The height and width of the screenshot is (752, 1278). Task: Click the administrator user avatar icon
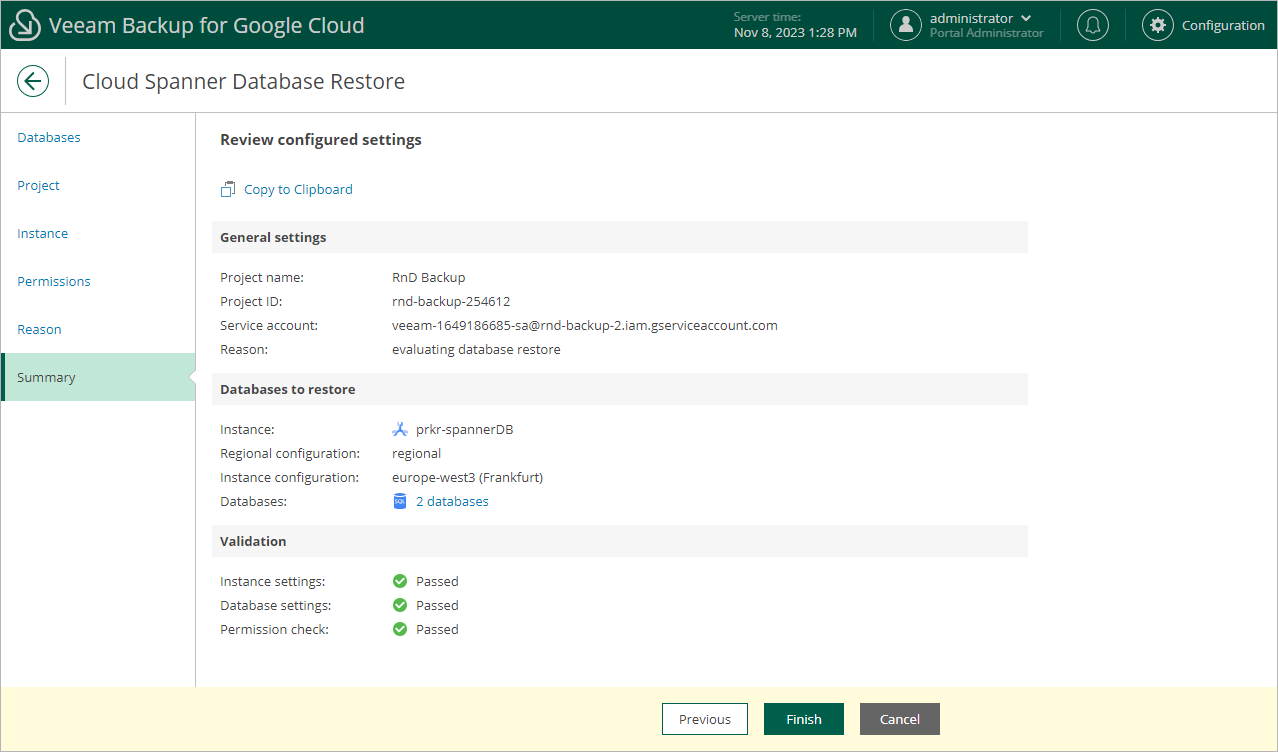[x=906, y=25]
